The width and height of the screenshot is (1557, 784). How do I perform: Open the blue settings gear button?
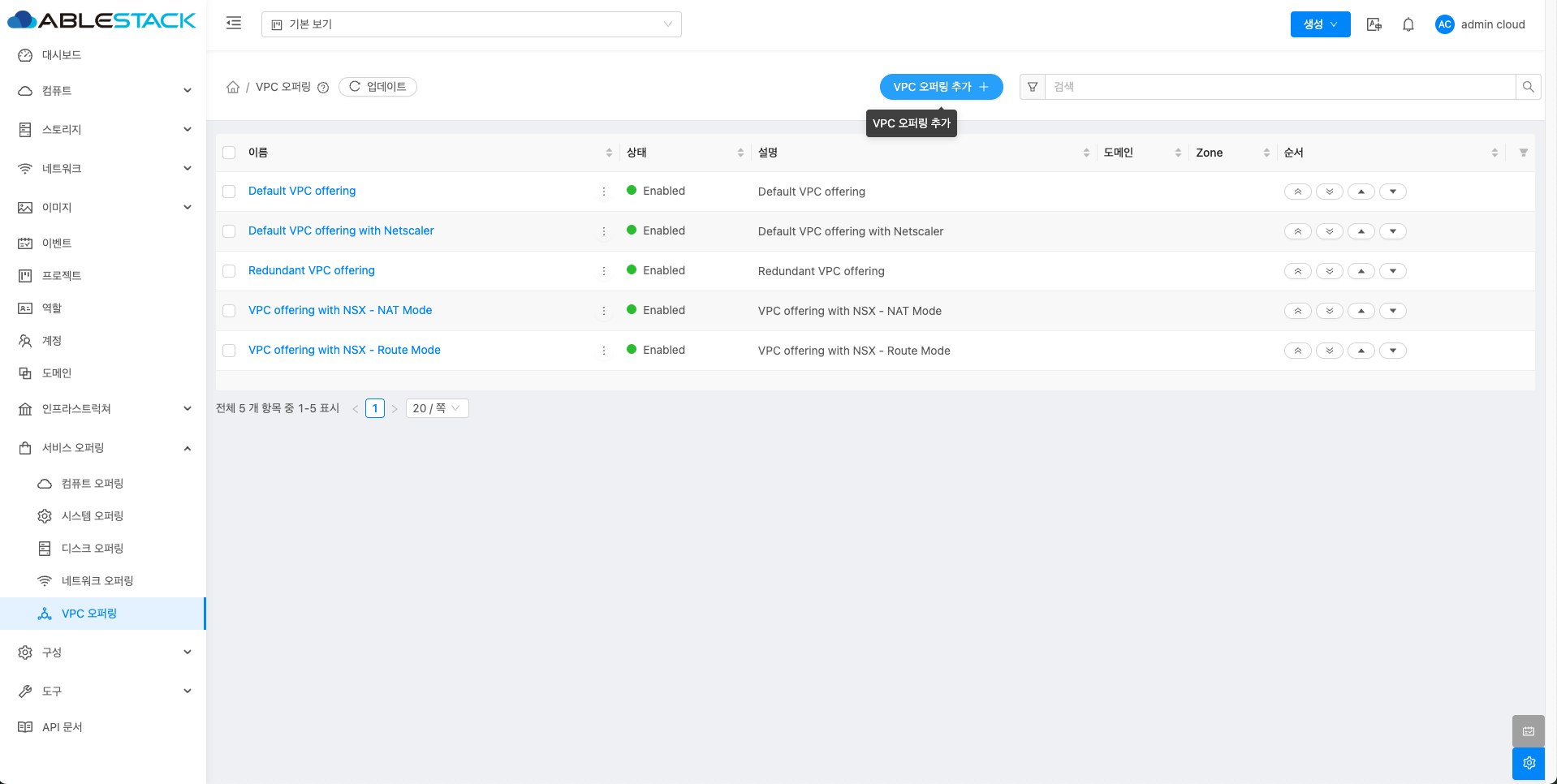click(1529, 763)
